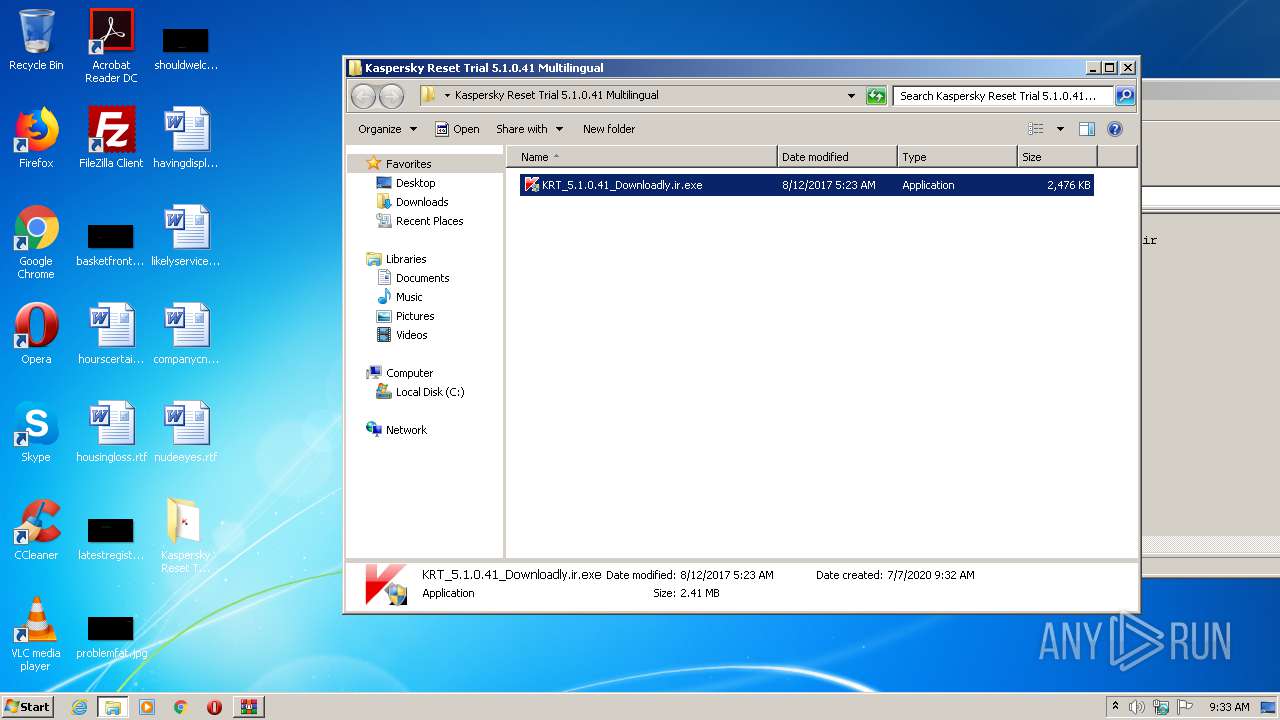Image resolution: width=1280 pixels, height=720 pixels.
Task: Open Recycle Bin desktop icon
Action: tap(36, 40)
